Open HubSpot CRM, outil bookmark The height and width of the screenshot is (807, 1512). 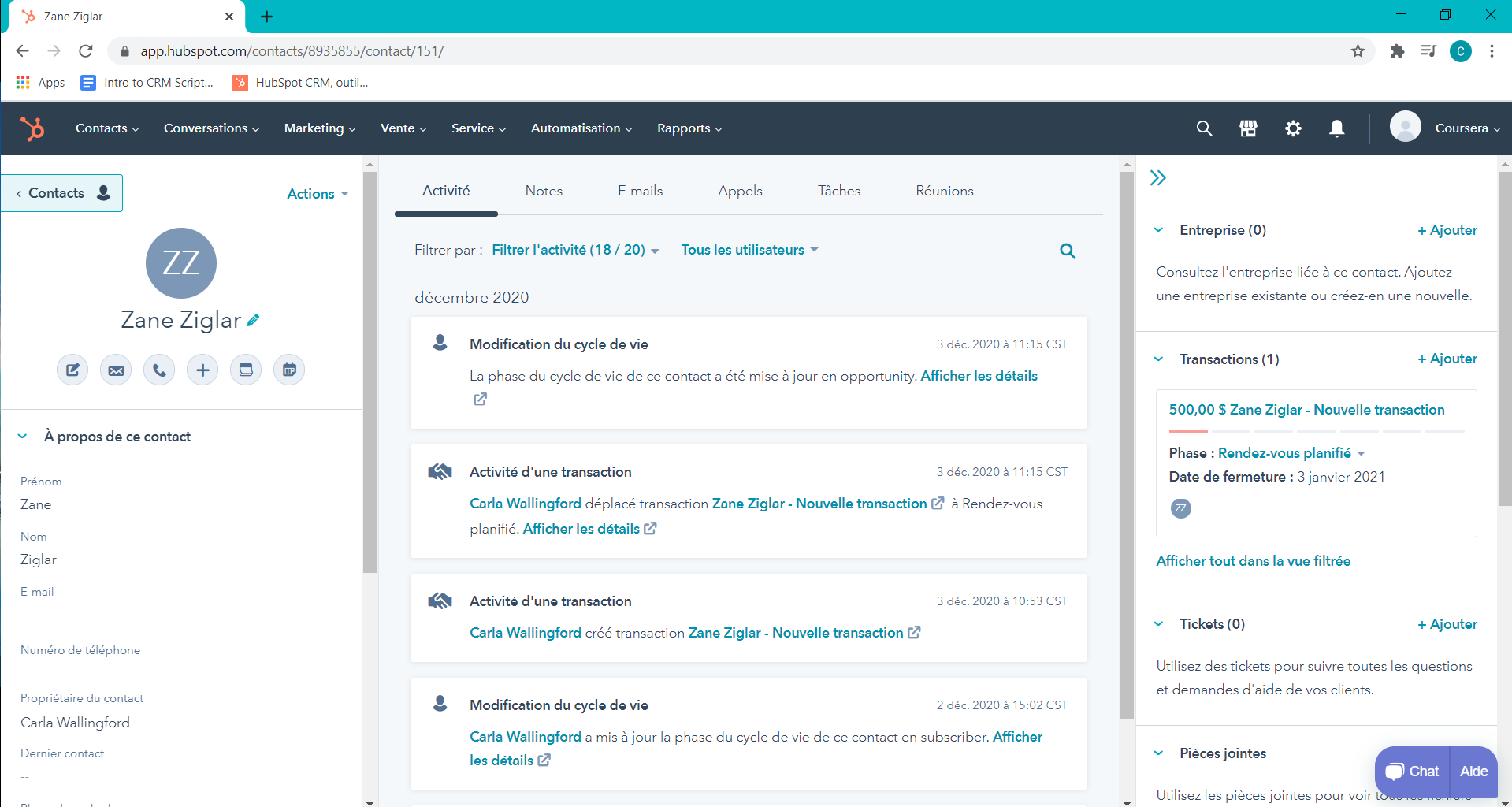(x=300, y=82)
